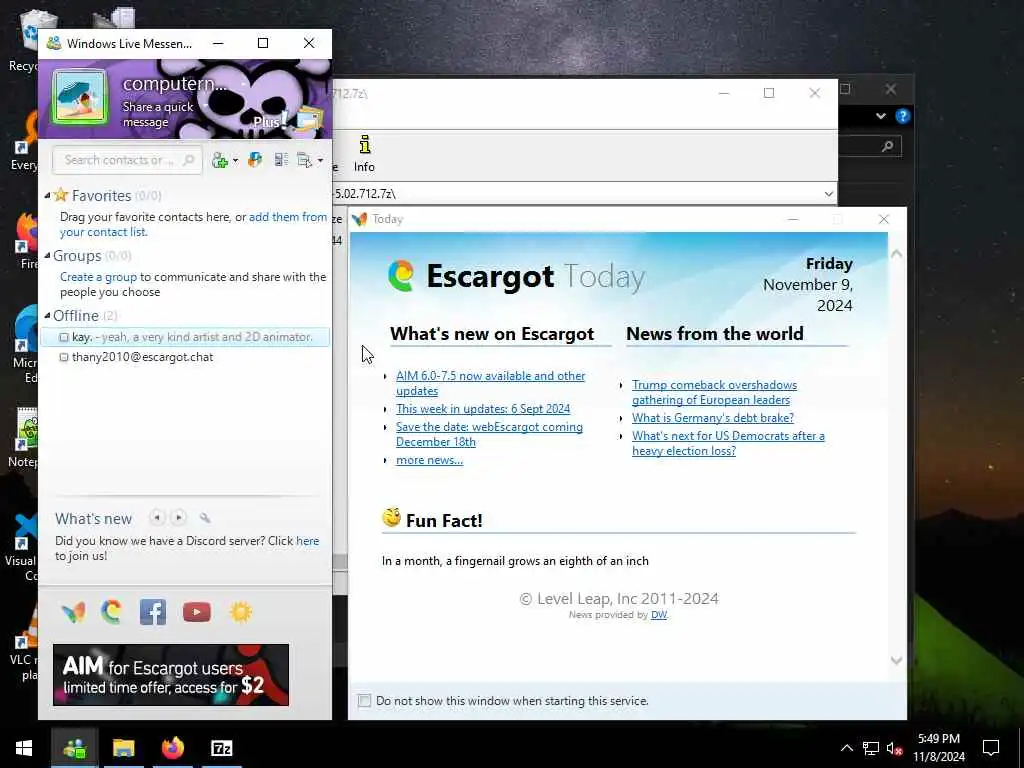Open 'Save the date: webEscargot coming' link
The image size is (1024, 768).
488,434
